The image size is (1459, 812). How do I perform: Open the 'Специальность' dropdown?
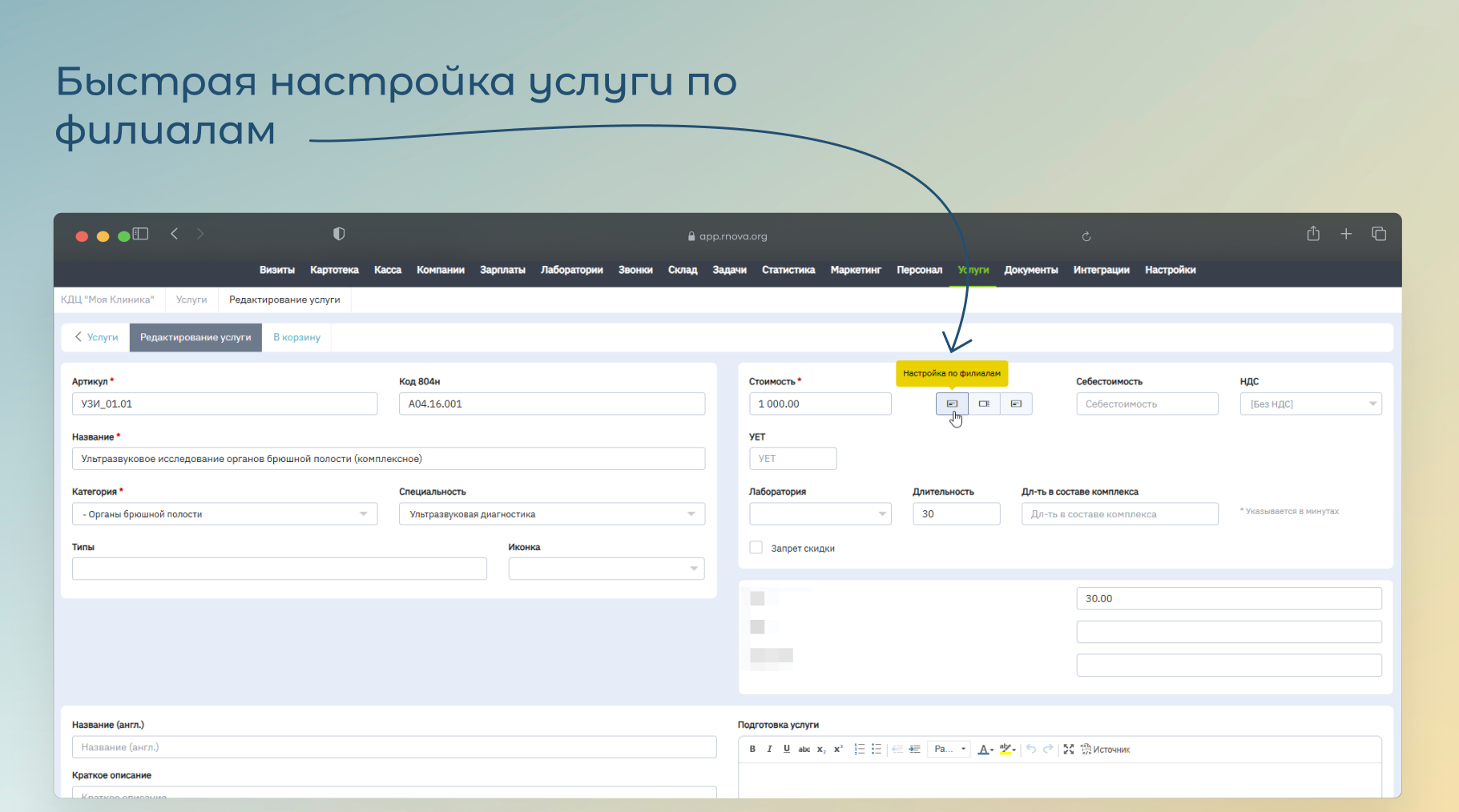(x=551, y=514)
